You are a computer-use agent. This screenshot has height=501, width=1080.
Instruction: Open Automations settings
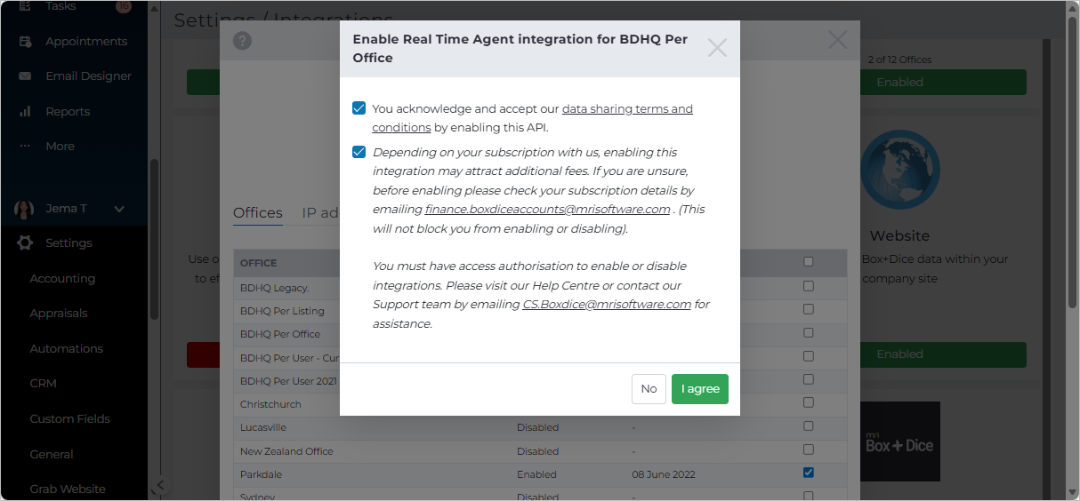(66, 349)
